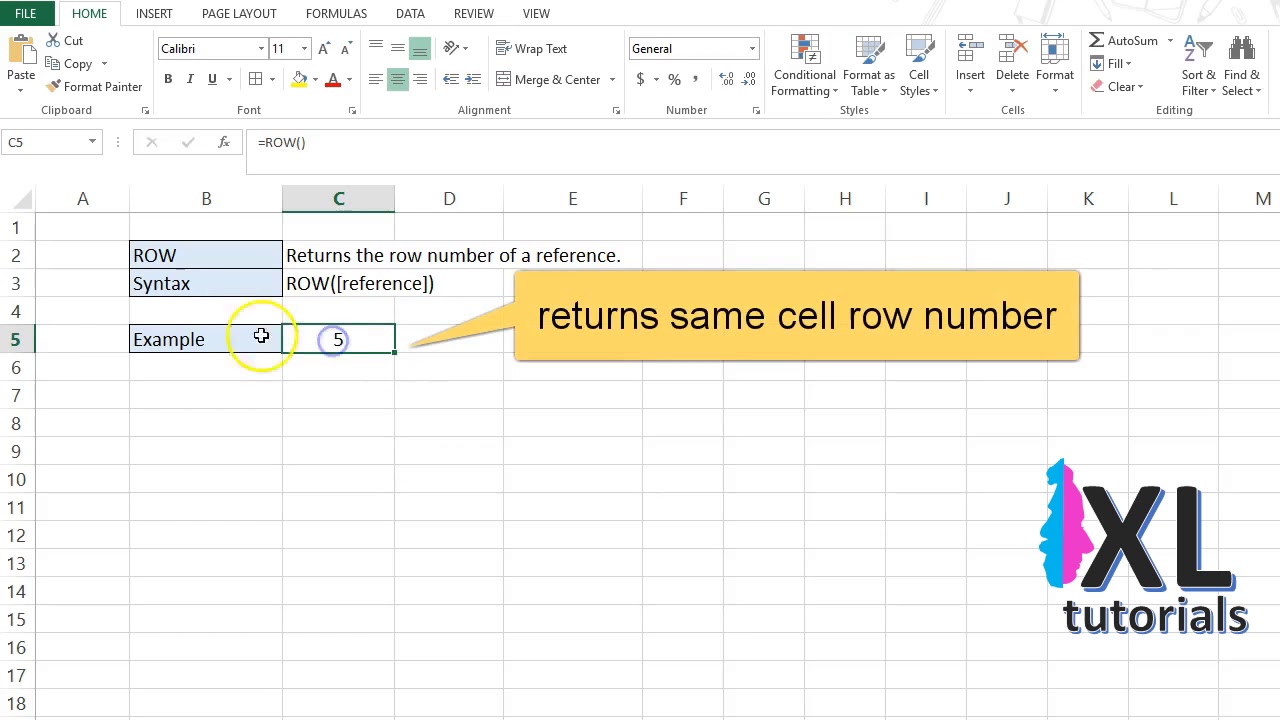
Task: Open the font size dropdown
Action: (x=304, y=49)
